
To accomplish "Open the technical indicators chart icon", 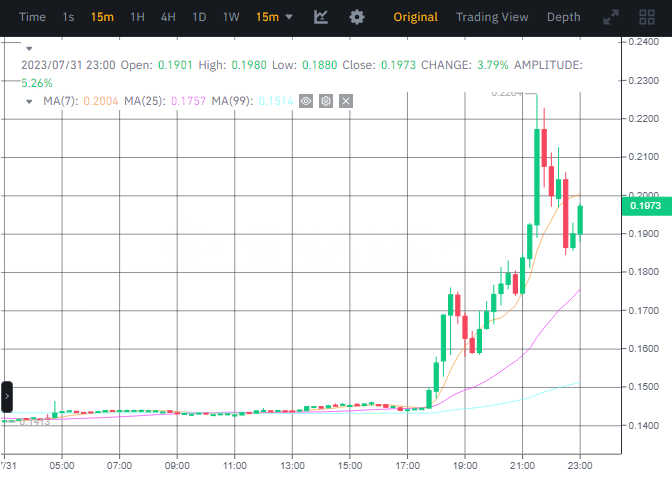I will pos(321,17).
